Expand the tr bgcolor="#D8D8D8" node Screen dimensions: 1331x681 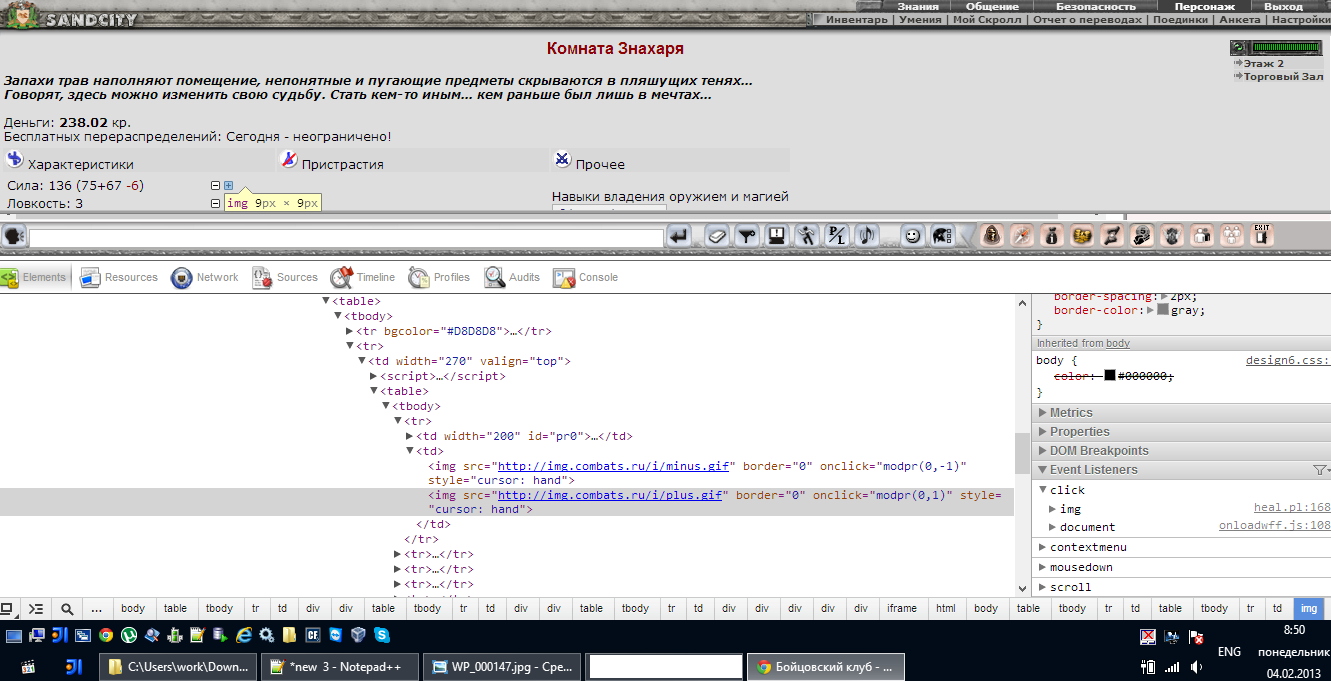click(x=350, y=331)
